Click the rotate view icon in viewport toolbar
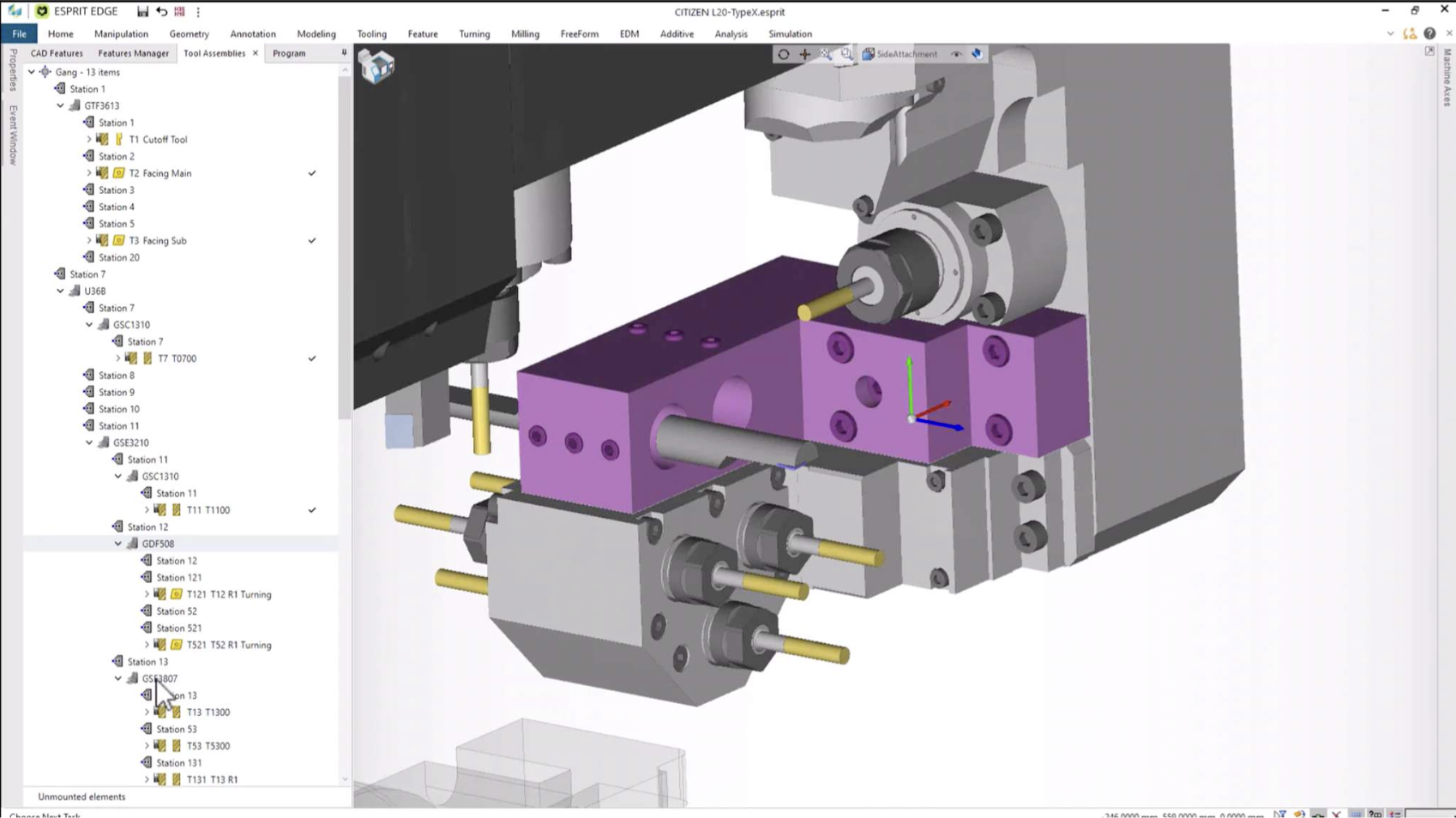The height and width of the screenshot is (818, 1456). click(x=784, y=54)
